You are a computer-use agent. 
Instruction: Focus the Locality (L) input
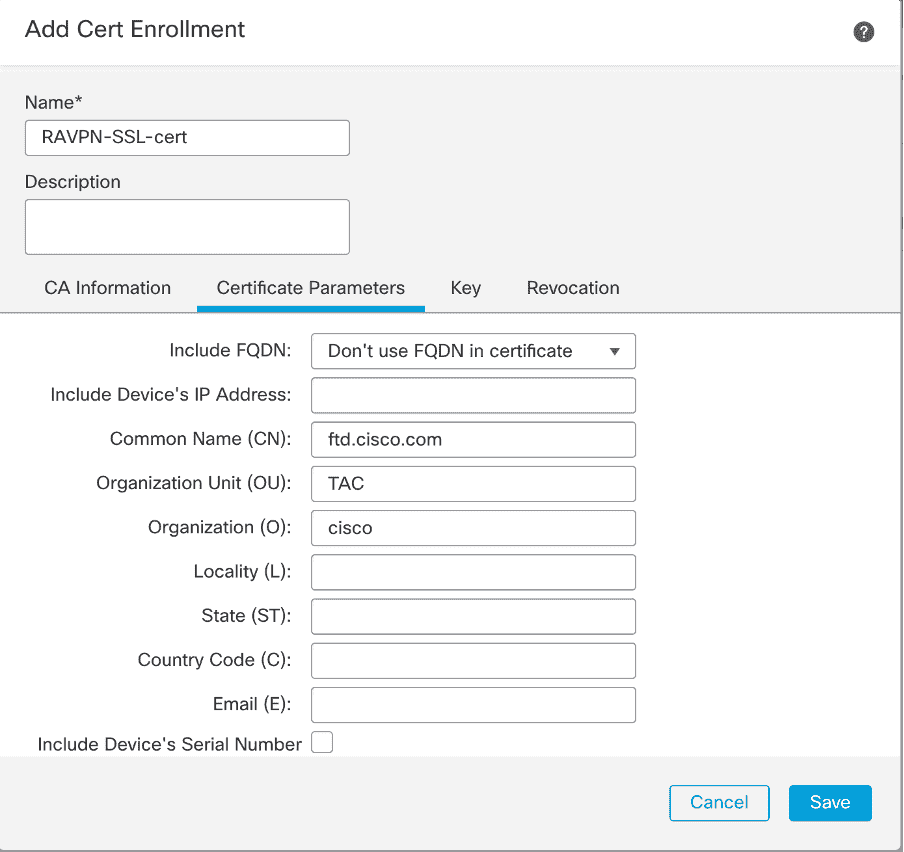[473, 572]
